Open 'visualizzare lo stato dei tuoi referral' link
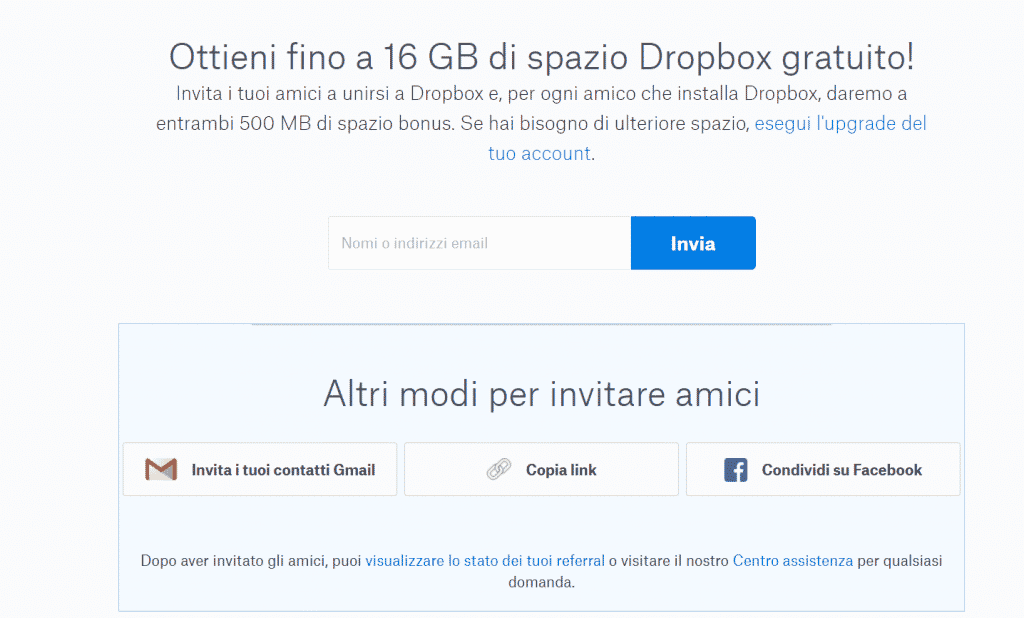The width and height of the screenshot is (1024, 618). (x=485, y=561)
